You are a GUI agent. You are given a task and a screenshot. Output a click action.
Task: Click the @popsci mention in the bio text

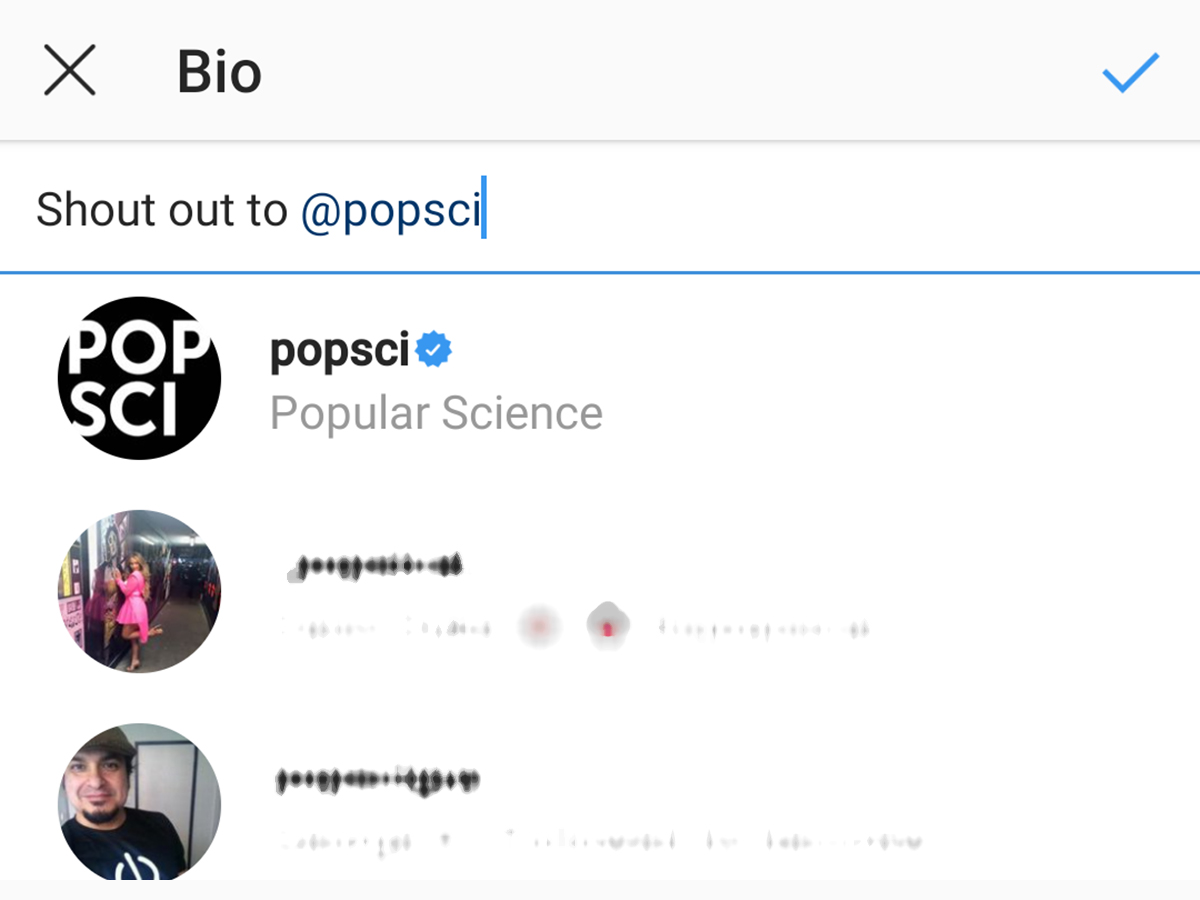(391, 210)
